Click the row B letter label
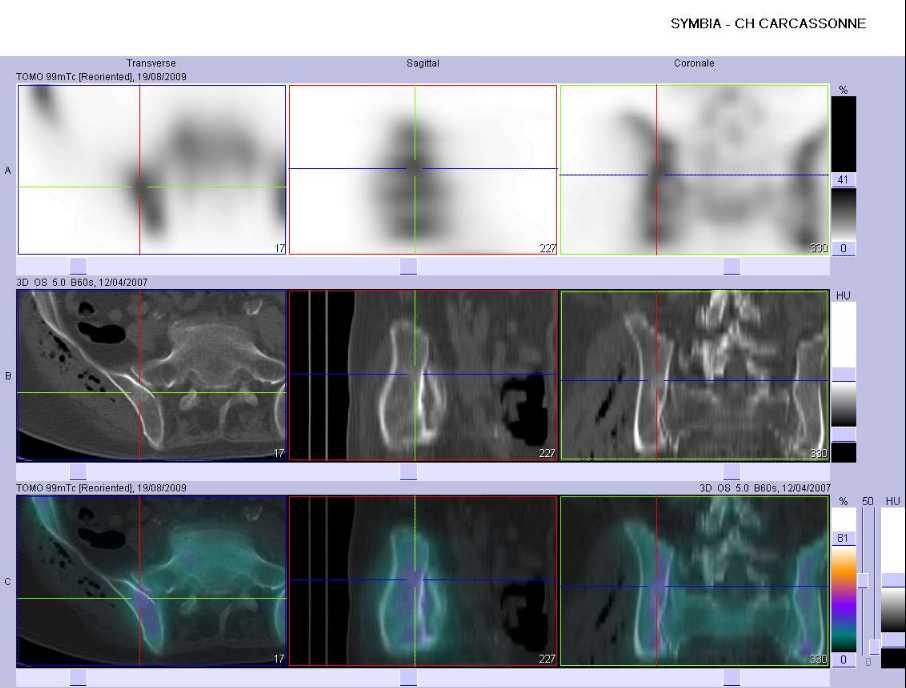This screenshot has height=688, width=906. (x=8, y=376)
